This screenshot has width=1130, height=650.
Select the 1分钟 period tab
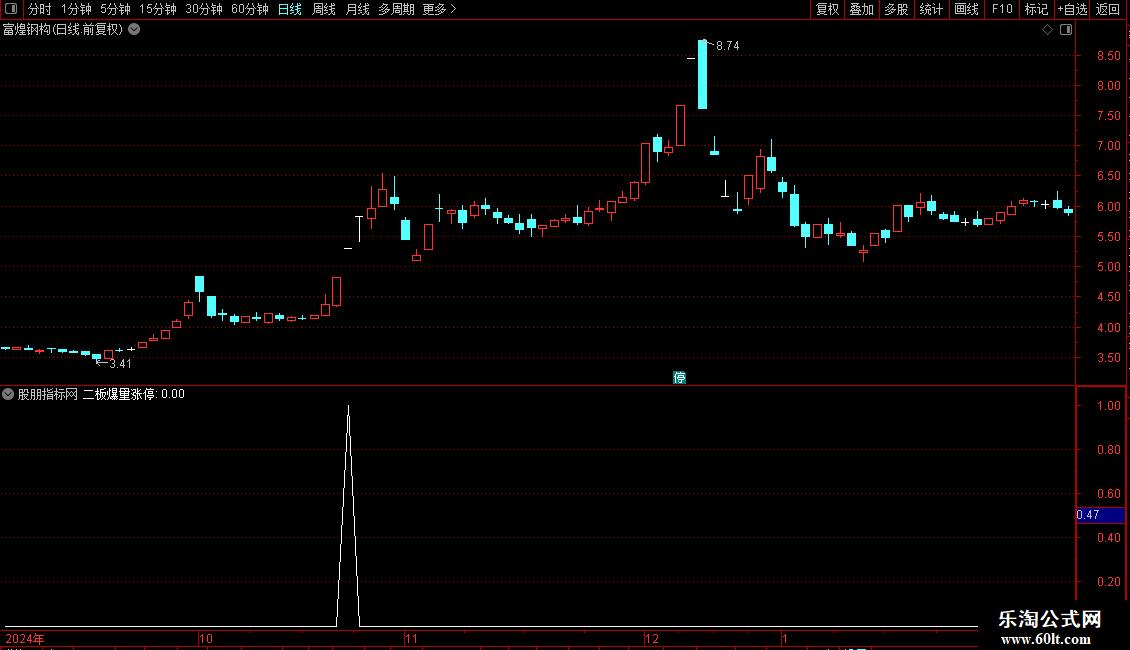click(x=76, y=9)
